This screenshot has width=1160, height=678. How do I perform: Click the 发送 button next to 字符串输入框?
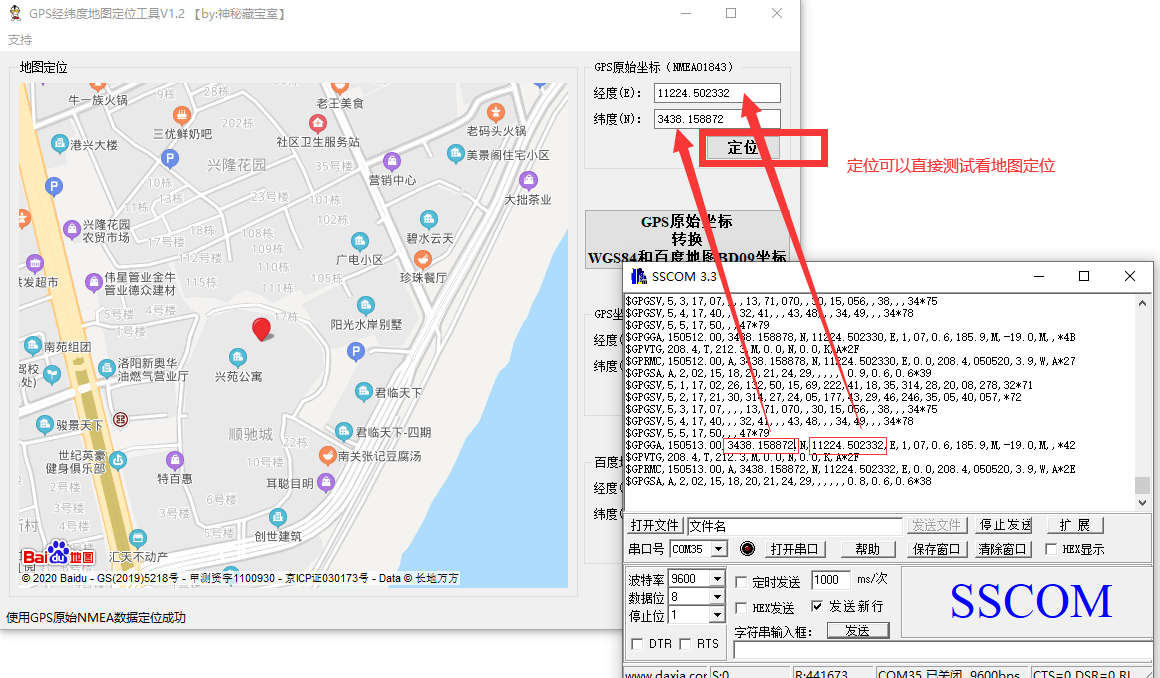[857, 631]
